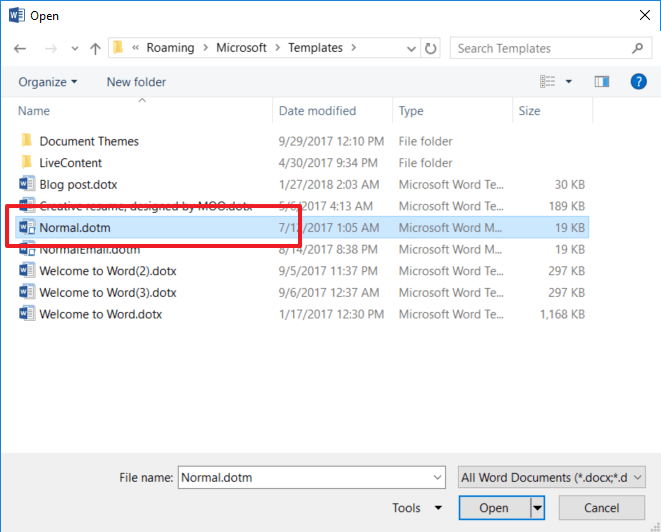Screen dimensions: 661x532
Task: Select the Blog post.dotx file icon
Action: pos(27,184)
